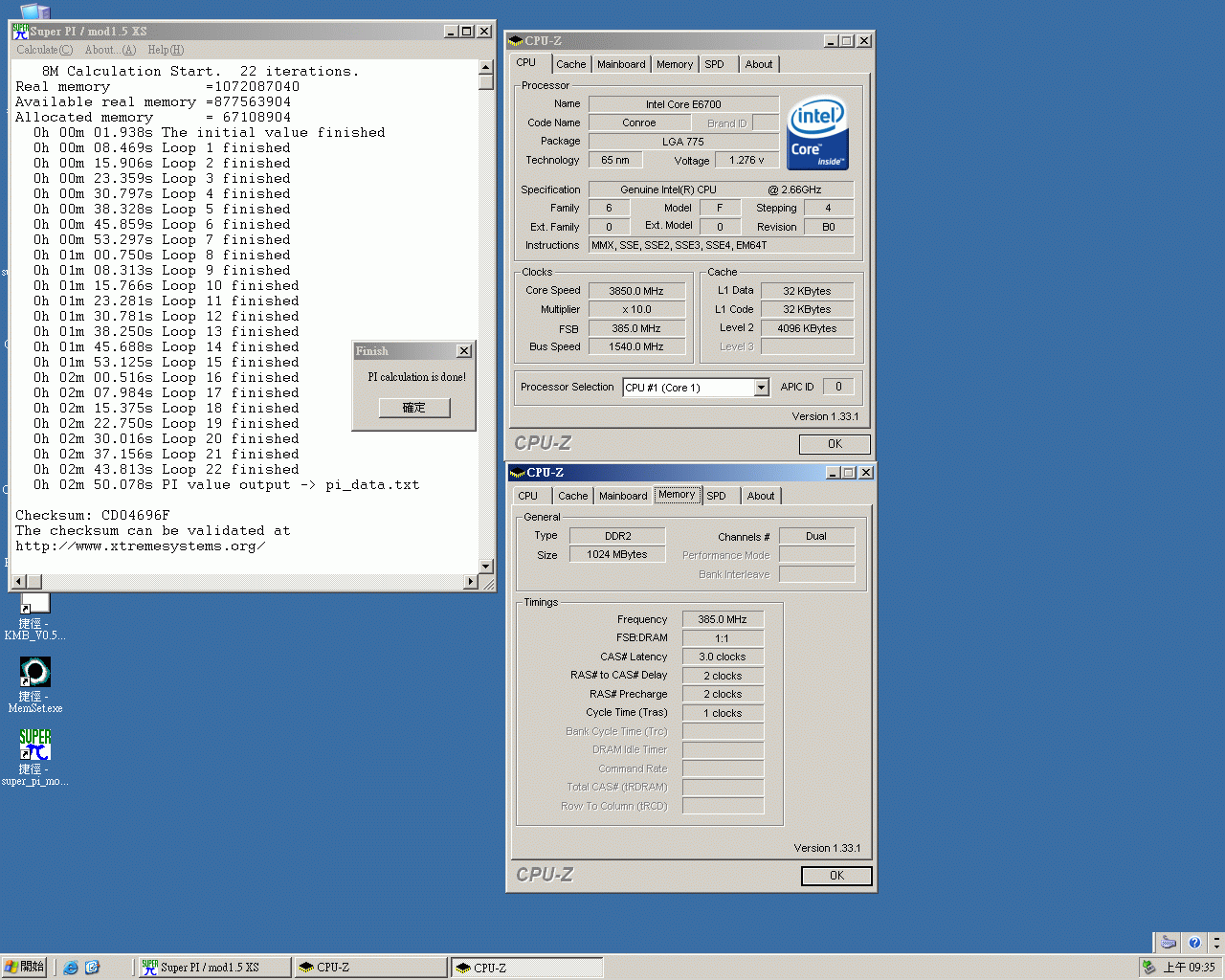Launch the super_pi_mod desktop shortcut
The image size is (1225, 980).
34,757
